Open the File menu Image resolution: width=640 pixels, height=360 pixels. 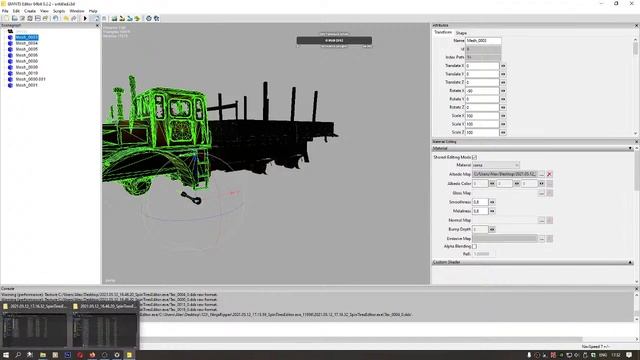coord(5,11)
